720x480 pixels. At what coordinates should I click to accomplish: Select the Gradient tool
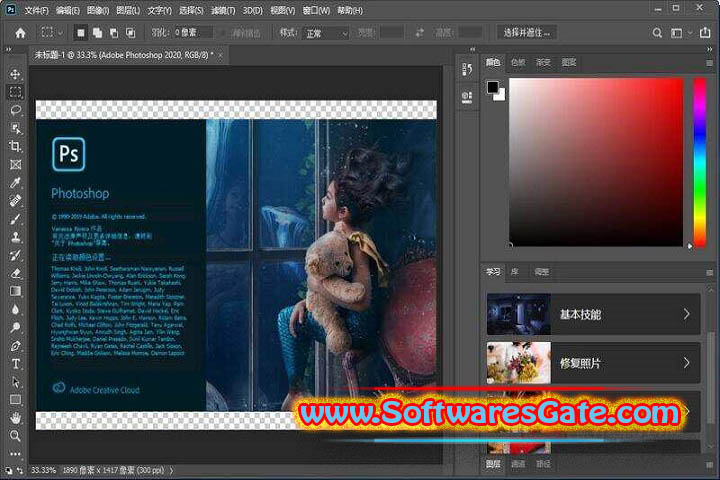[x=15, y=291]
